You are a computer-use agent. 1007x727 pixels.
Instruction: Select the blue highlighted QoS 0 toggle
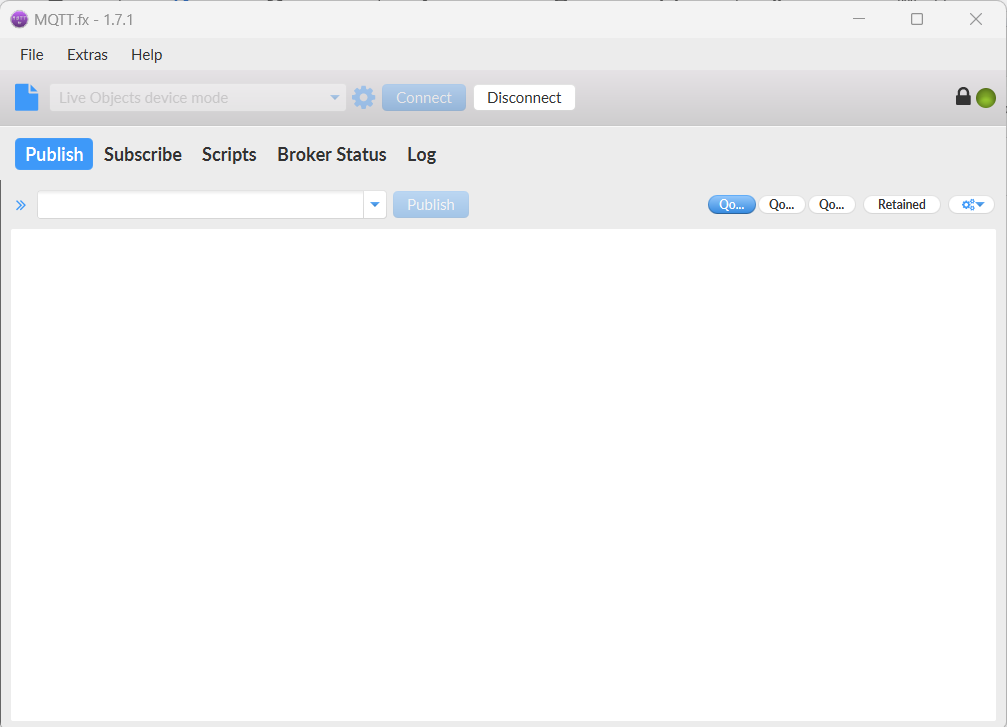pyautogui.click(x=731, y=204)
